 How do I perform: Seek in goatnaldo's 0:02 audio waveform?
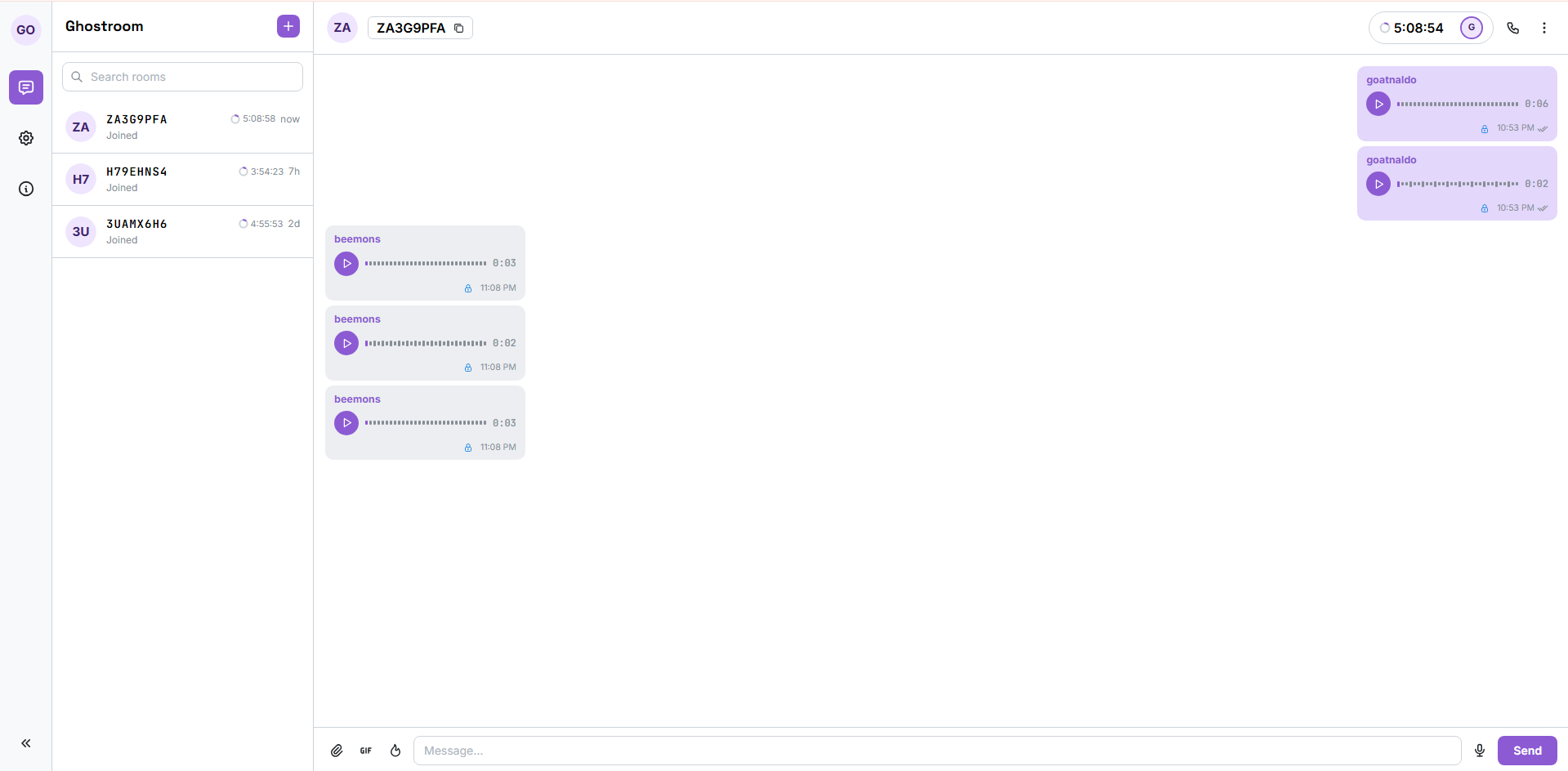(1458, 184)
